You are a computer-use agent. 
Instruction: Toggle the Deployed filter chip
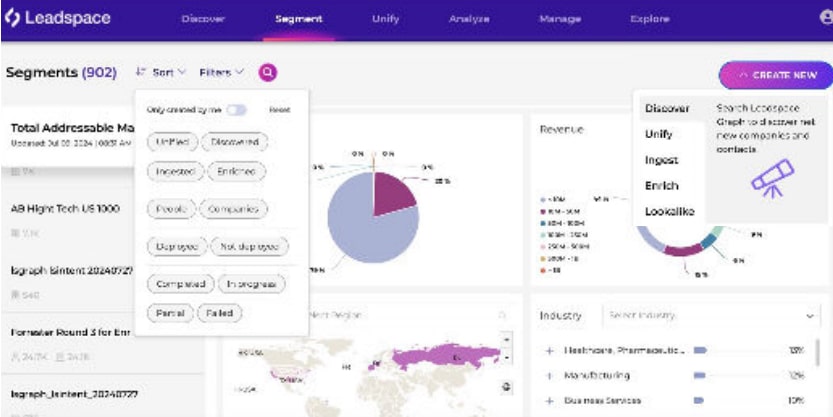177,246
